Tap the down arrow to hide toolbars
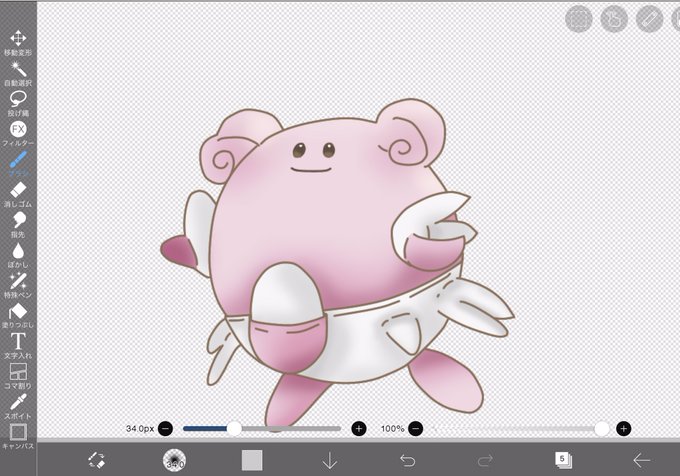 click(x=330, y=460)
